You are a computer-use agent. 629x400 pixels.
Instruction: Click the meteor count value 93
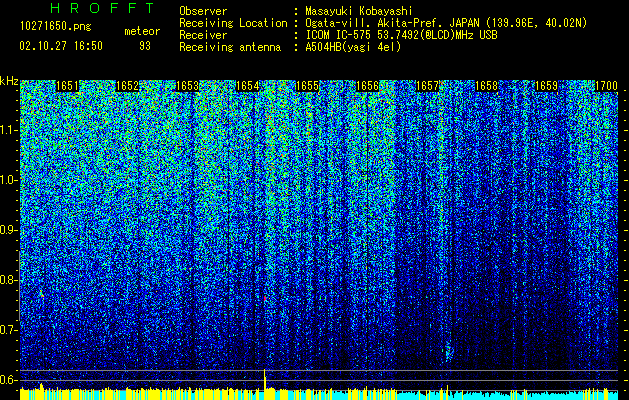(145, 46)
